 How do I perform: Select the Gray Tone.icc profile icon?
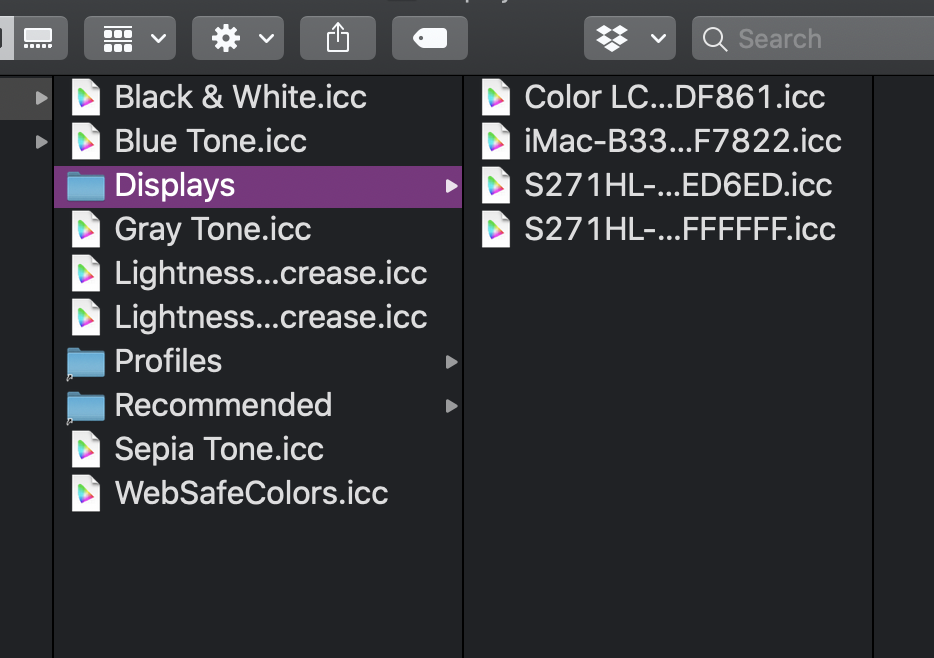[86, 229]
